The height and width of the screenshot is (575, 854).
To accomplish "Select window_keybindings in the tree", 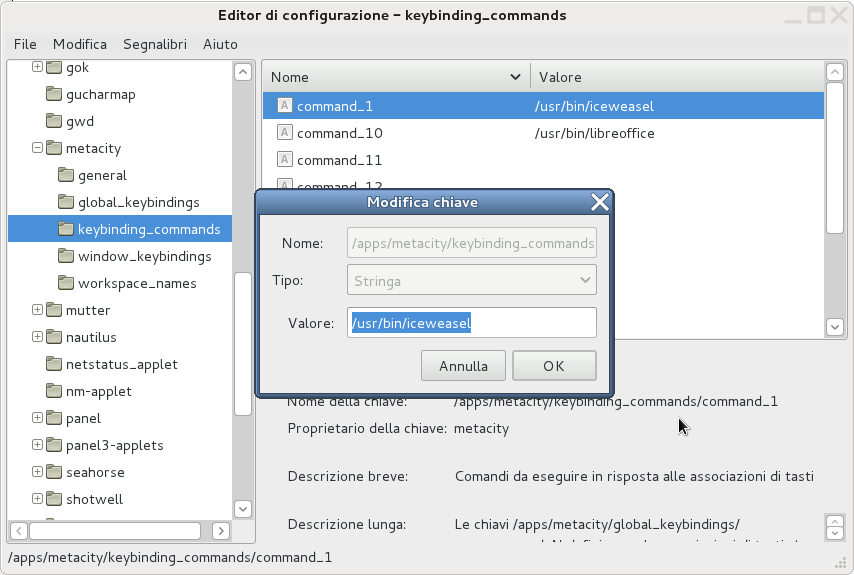I will pos(144,257).
